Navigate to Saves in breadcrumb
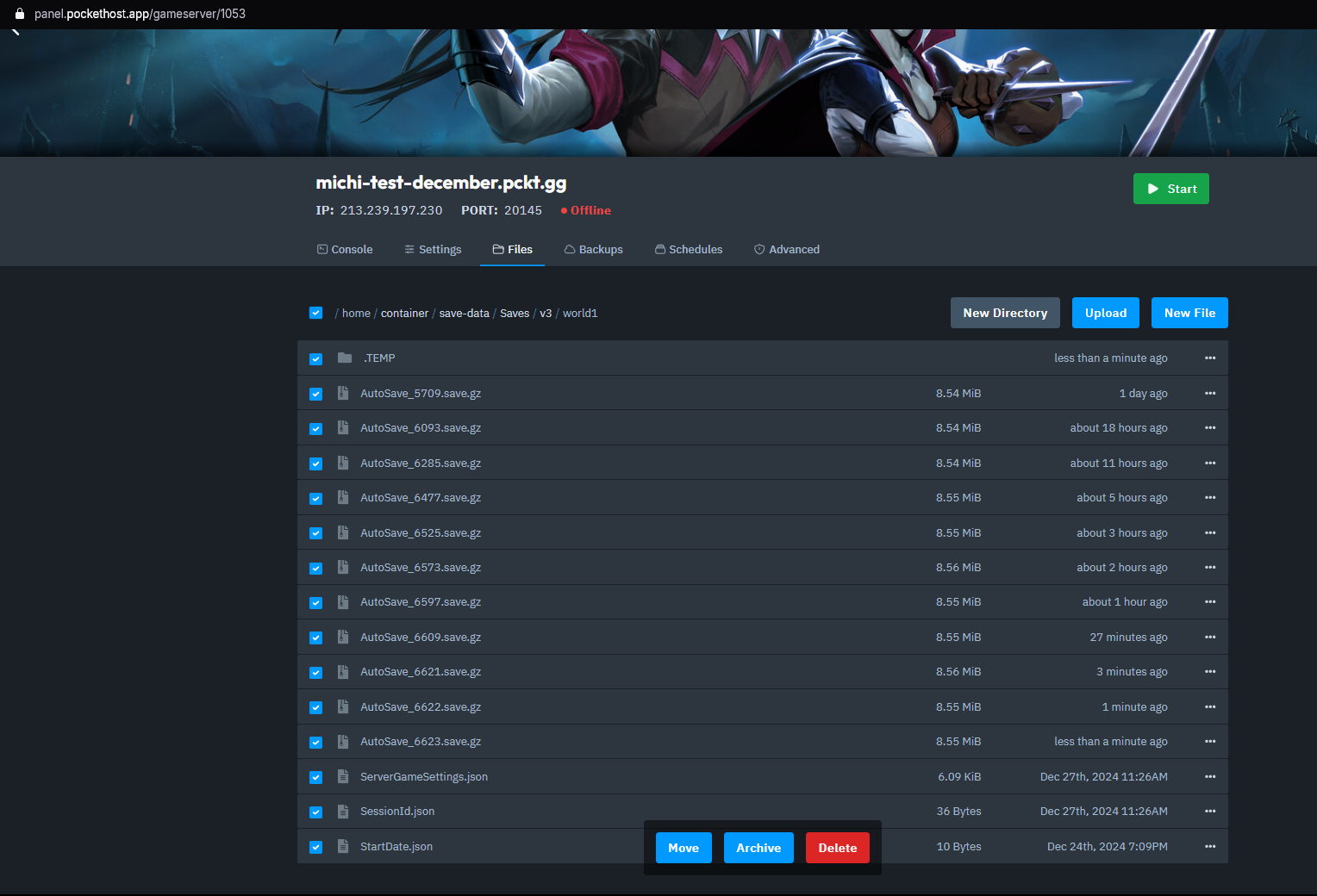1317x896 pixels. click(x=515, y=313)
